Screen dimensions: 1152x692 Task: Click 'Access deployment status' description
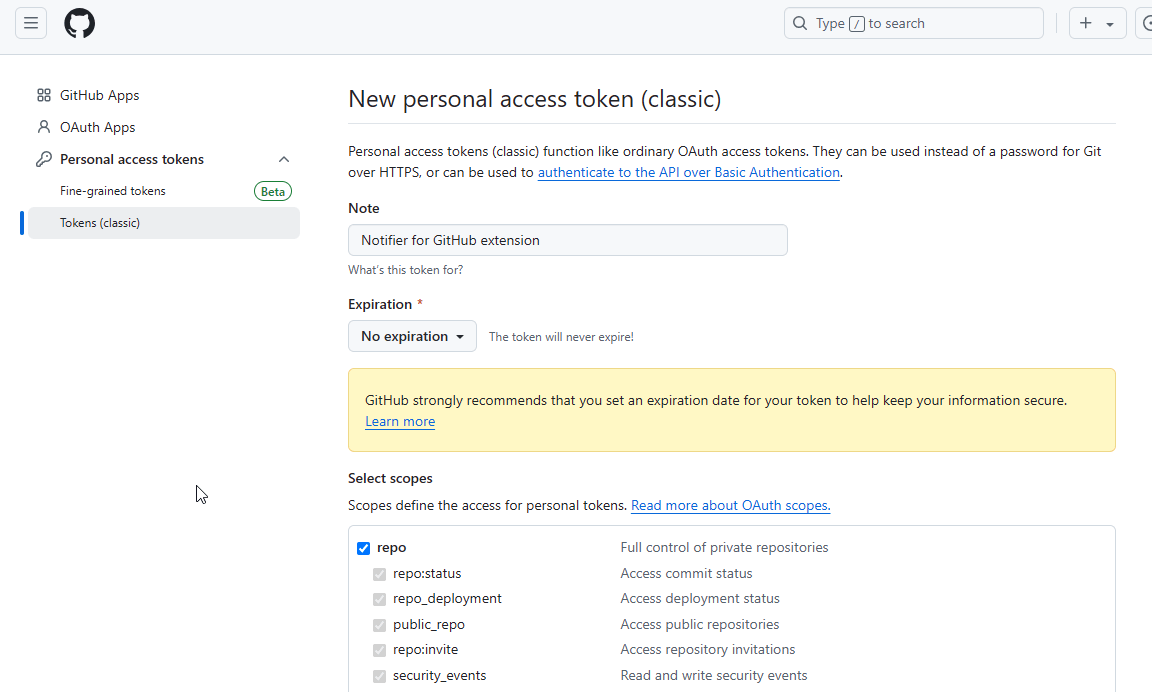pyautogui.click(x=699, y=599)
